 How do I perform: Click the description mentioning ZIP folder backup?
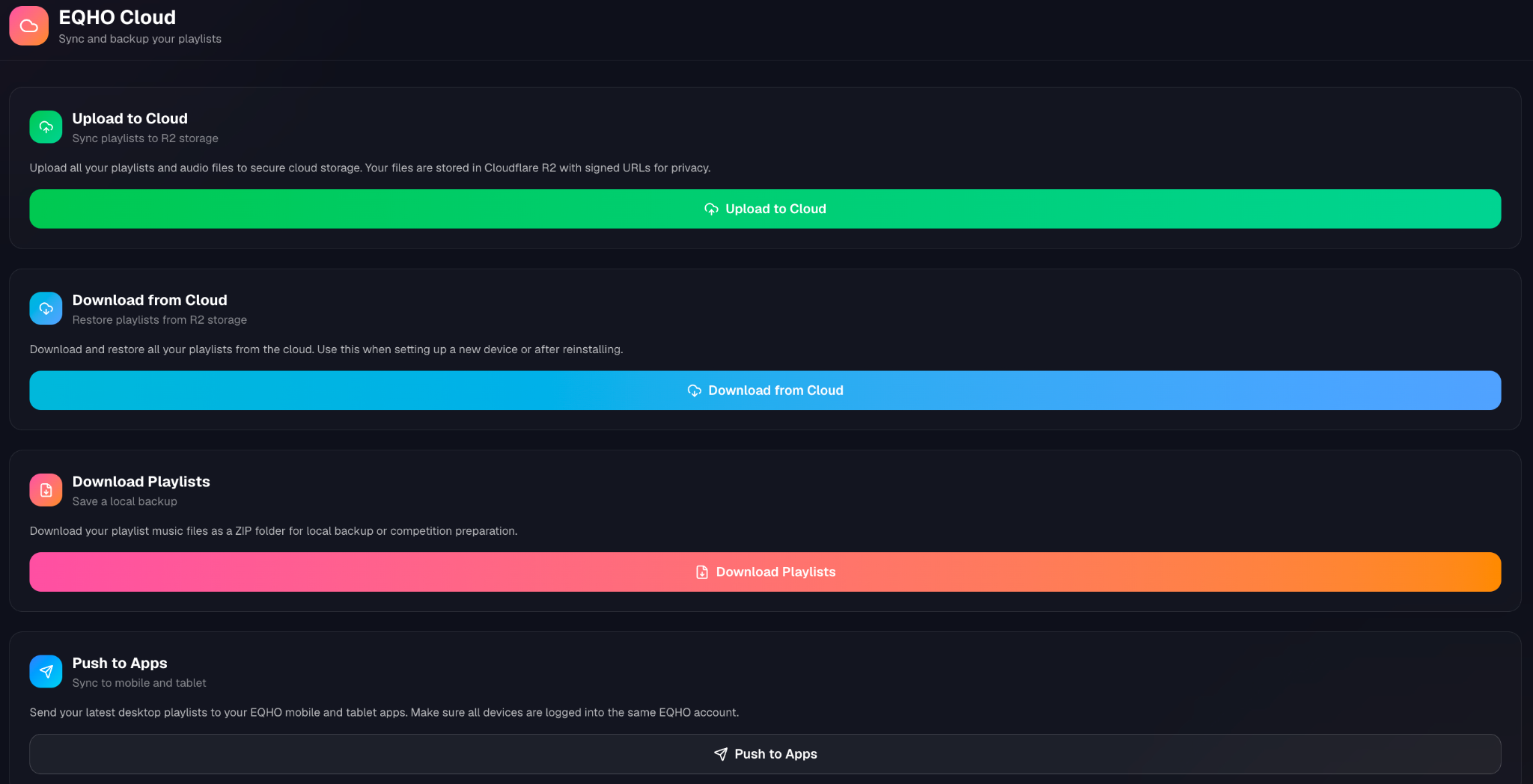pyautogui.click(x=273, y=531)
